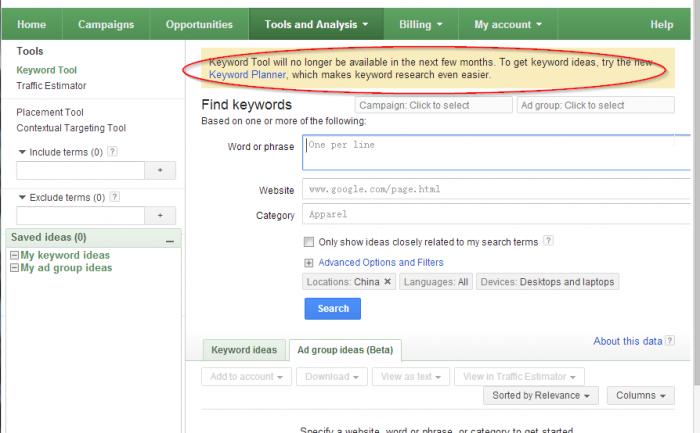
Task: Select Keyword Tool in sidebar
Action: pos(46,70)
